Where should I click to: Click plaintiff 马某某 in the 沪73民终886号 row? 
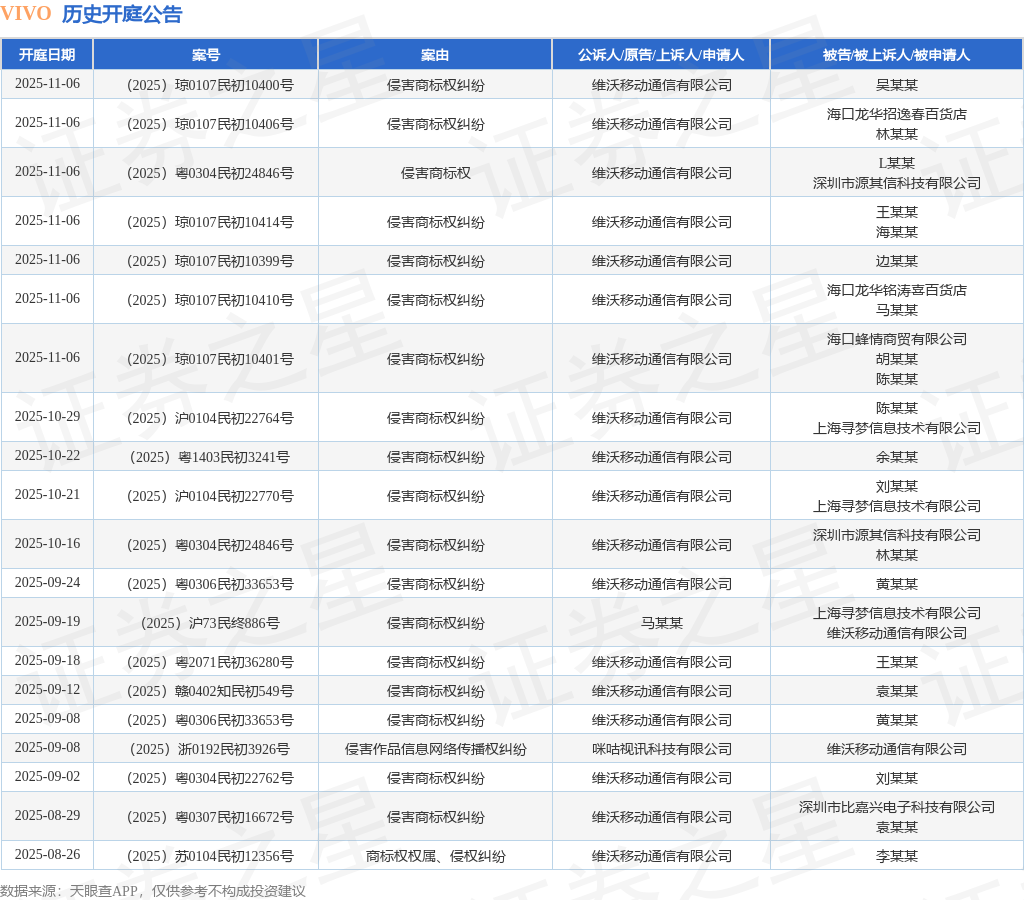pos(662,623)
